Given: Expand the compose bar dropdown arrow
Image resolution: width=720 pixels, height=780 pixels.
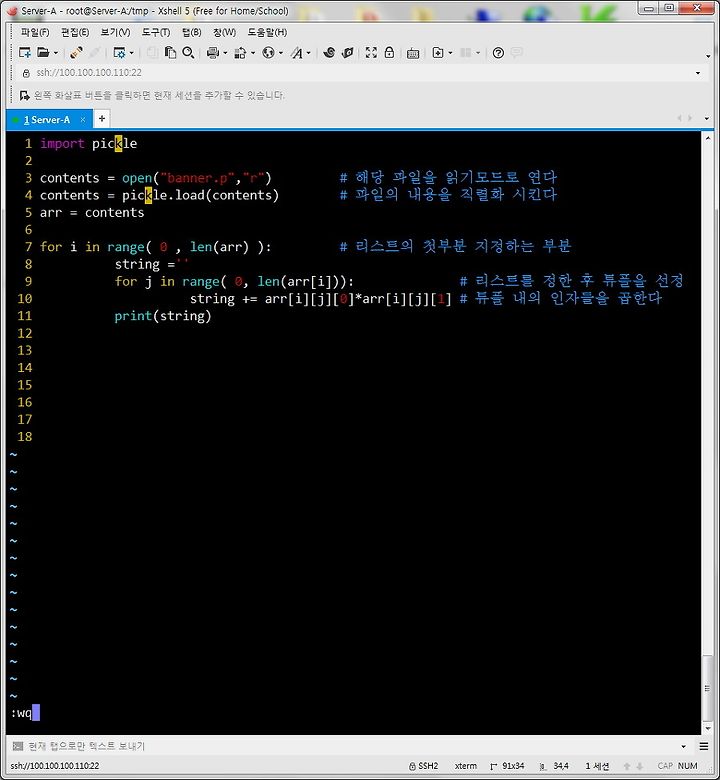Looking at the screenshot, I should [x=683, y=746].
